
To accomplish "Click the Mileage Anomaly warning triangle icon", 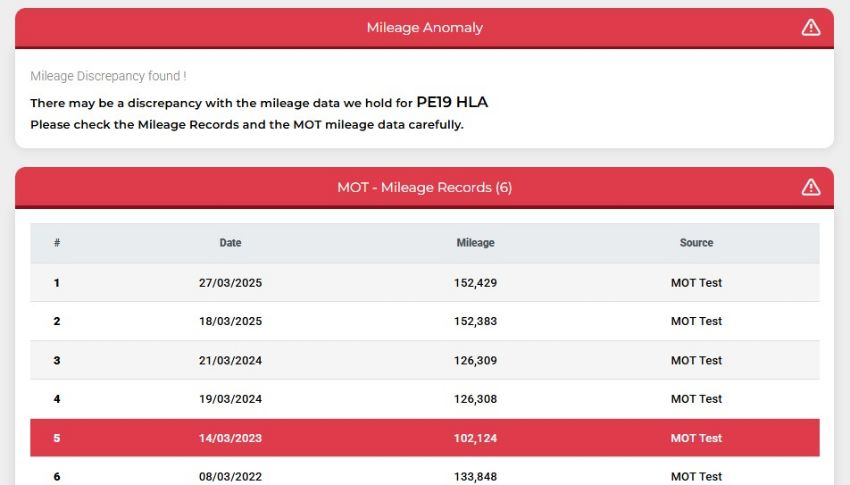I will coord(810,27).
